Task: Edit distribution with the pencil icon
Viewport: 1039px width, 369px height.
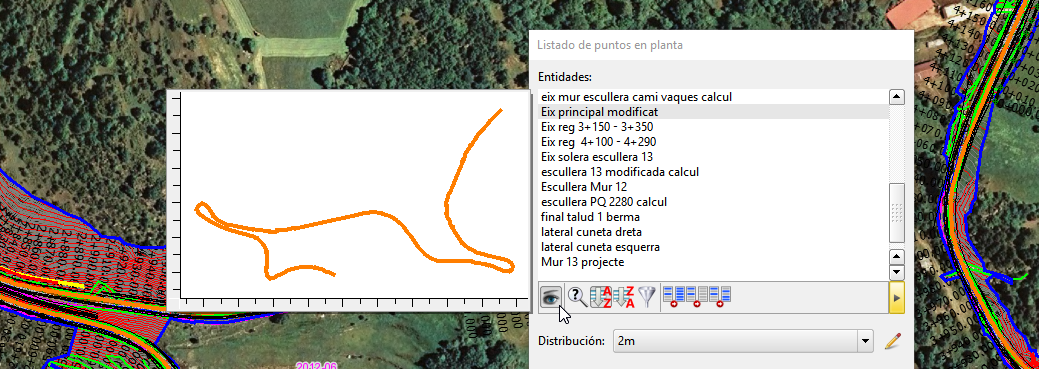Action: click(x=893, y=341)
